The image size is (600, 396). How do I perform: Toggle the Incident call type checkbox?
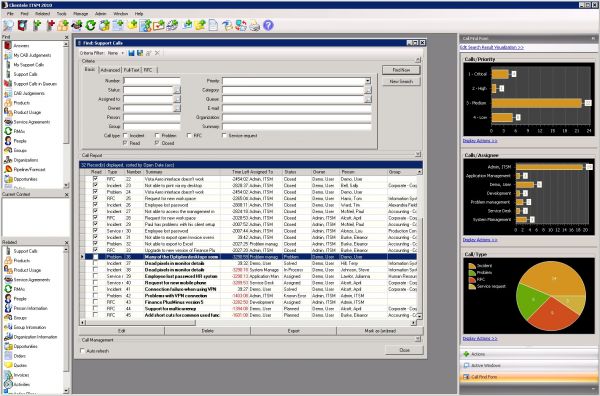click(125, 135)
